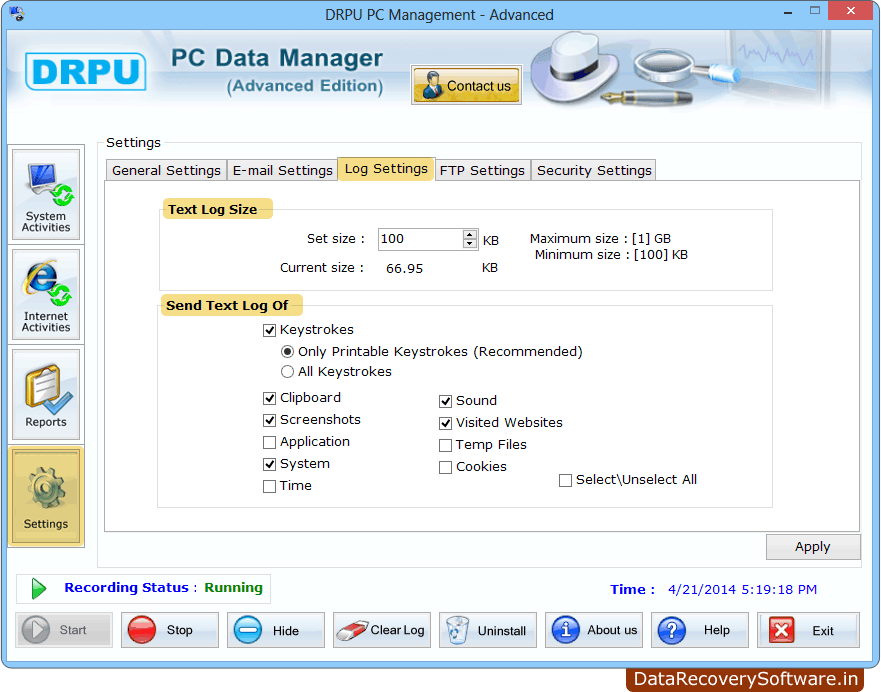The image size is (881, 692).
Task: Switch to the E-mail Settings tab
Action: pos(283,170)
